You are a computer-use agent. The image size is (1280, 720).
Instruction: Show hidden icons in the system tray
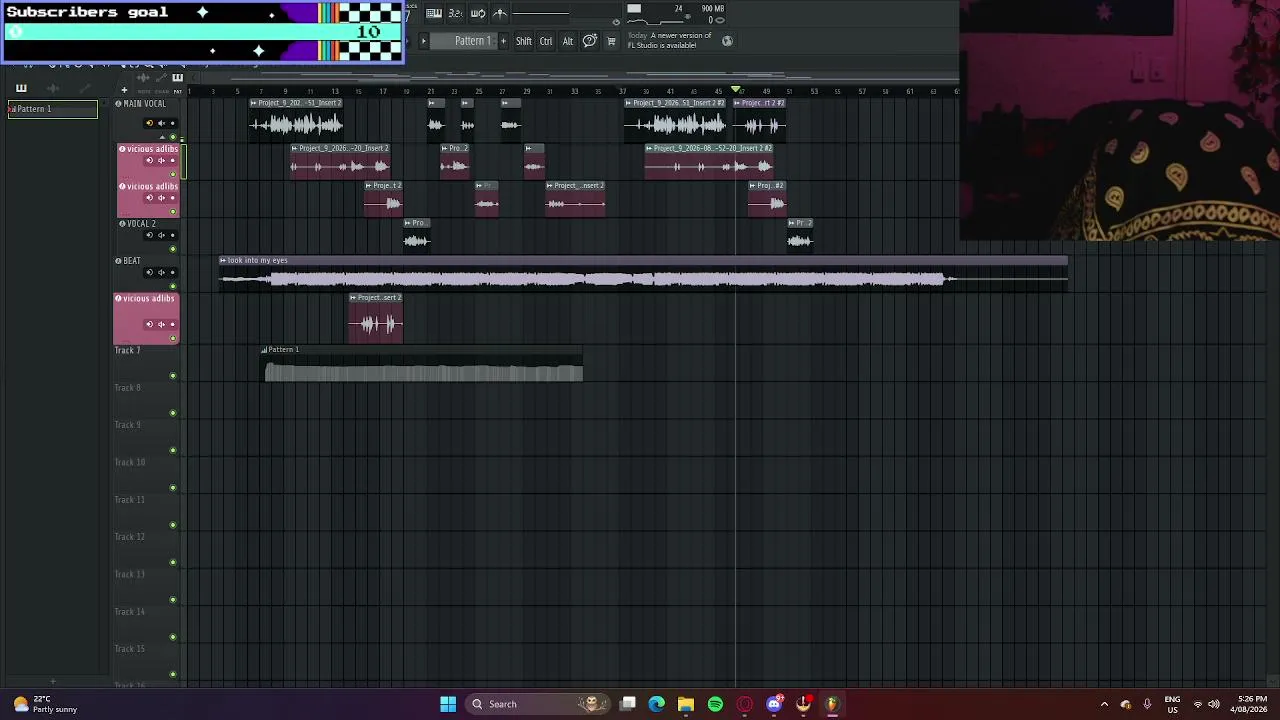[x=1104, y=704]
